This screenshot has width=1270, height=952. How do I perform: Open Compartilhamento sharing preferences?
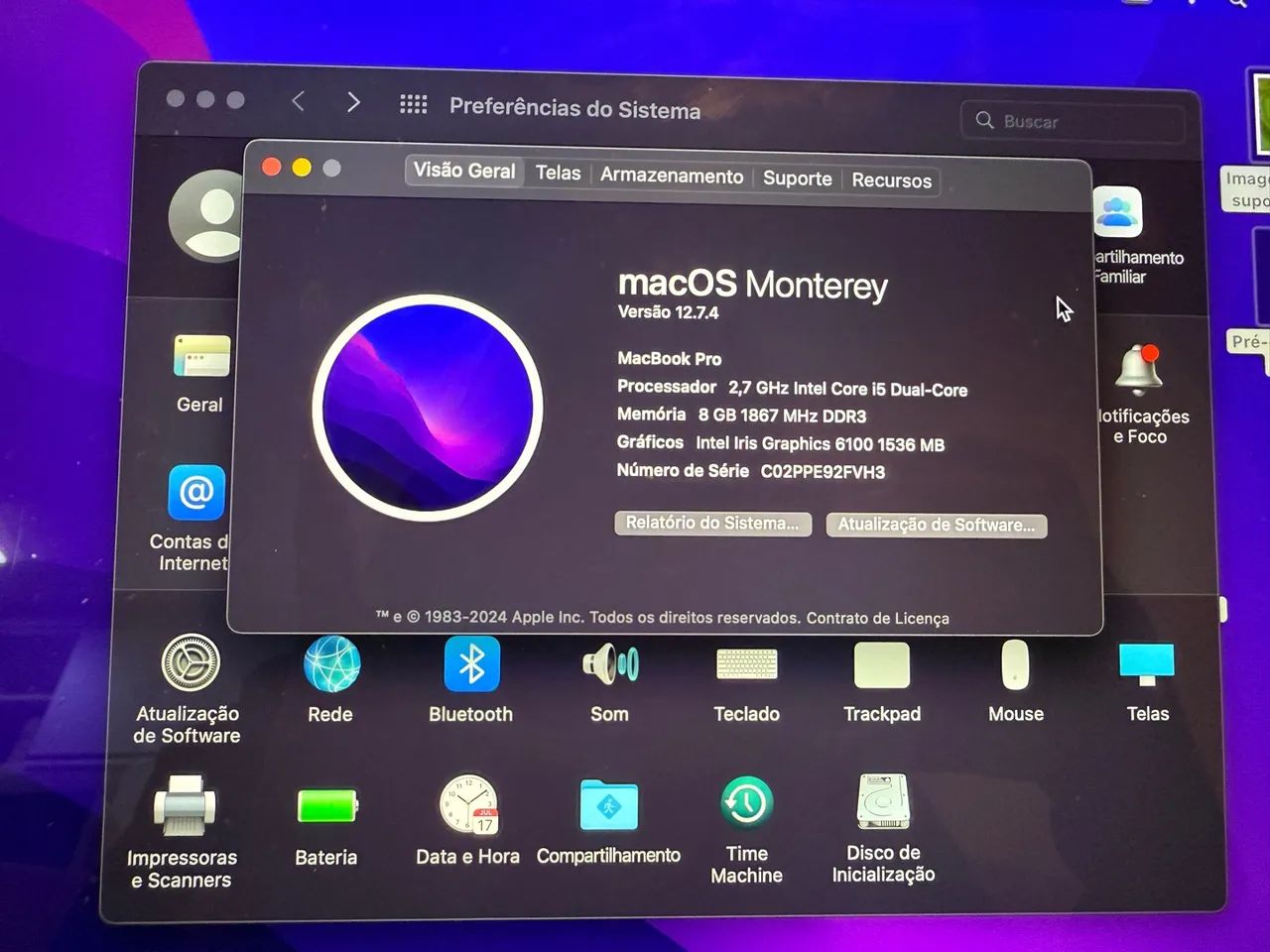point(608,804)
